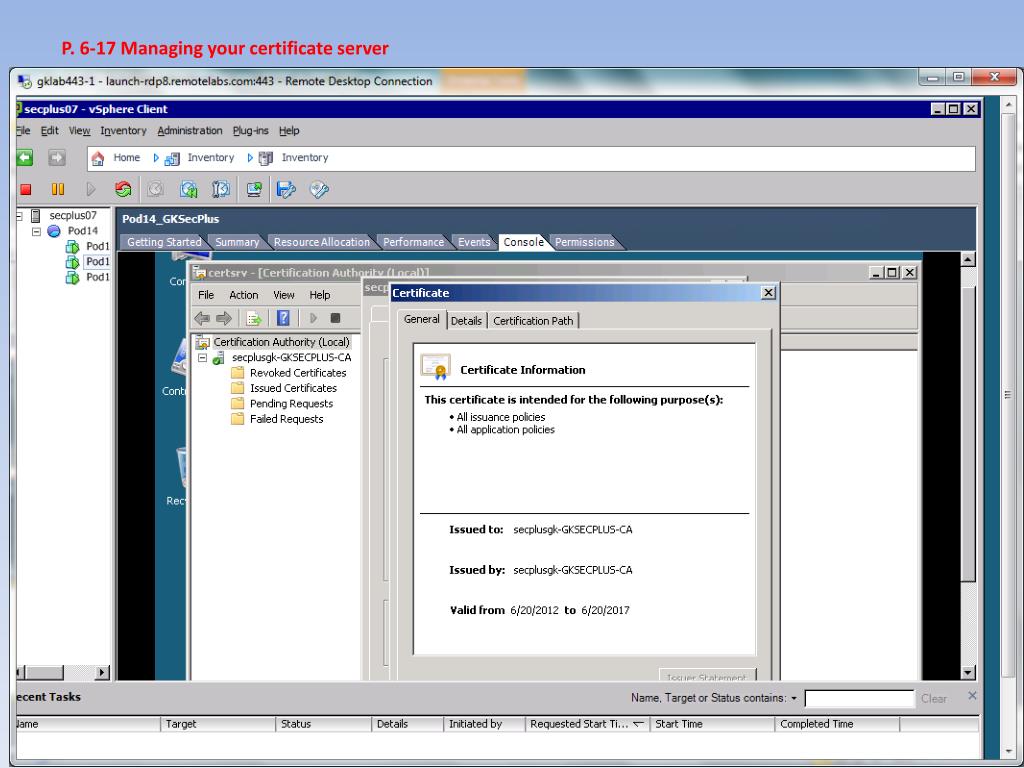Click the secplusgk-GKSECPLUS-CA server icon
The height and width of the screenshot is (768, 1024).
(x=219, y=357)
